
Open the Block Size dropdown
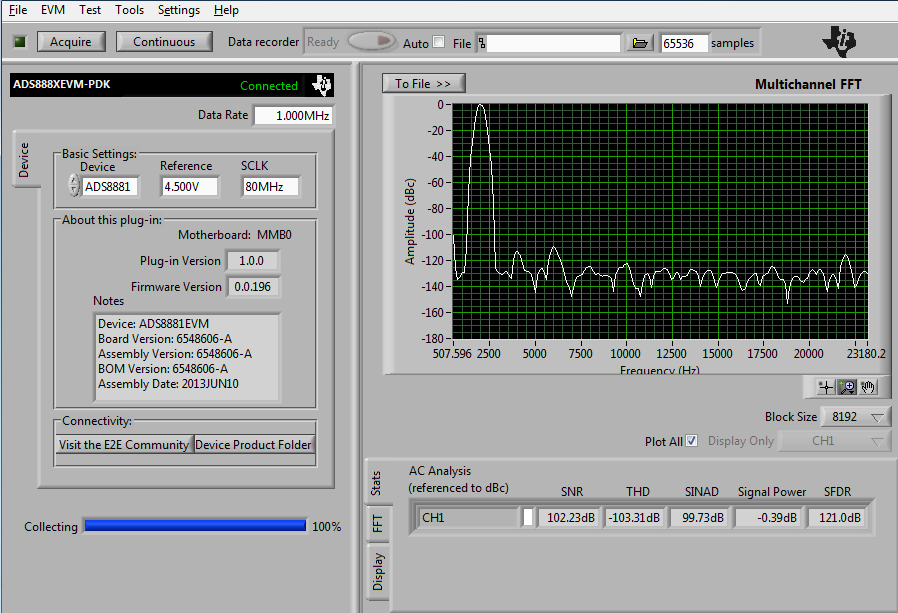tap(856, 416)
